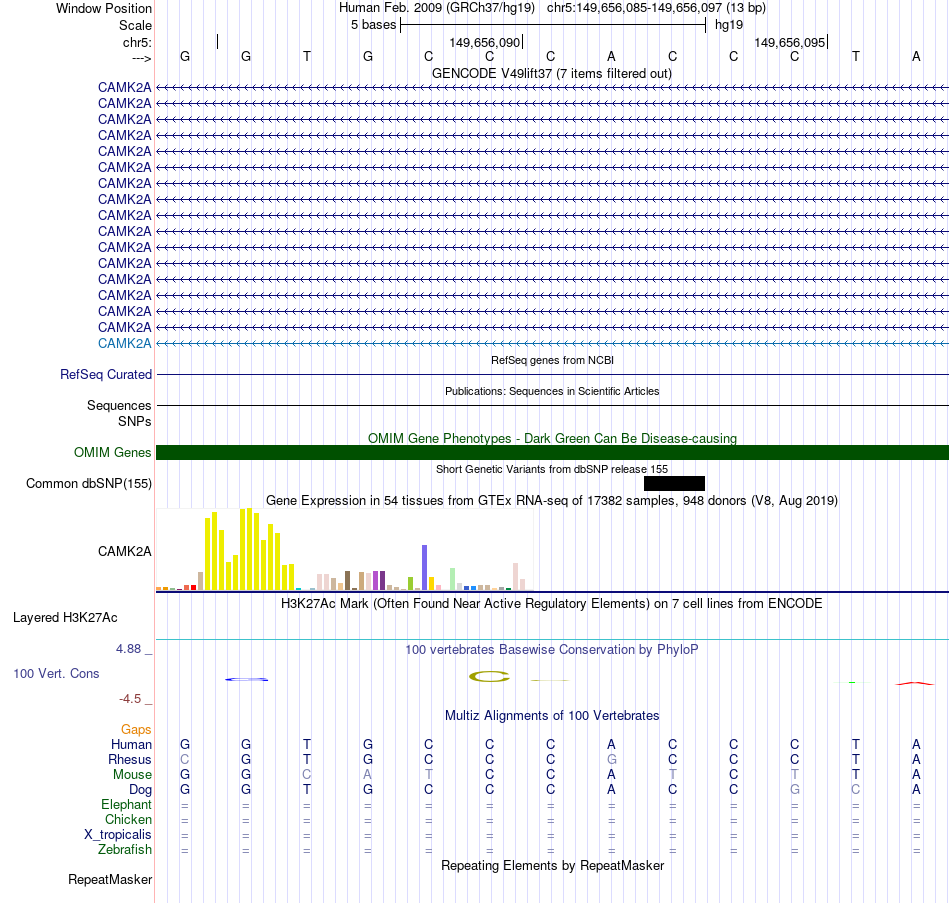Click the OMIM Genes track label
This screenshot has height=903, width=950.
point(113,452)
